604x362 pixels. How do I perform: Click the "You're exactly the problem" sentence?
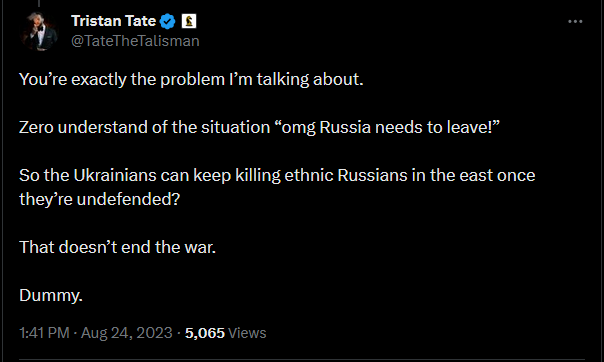tap(191, 79)
